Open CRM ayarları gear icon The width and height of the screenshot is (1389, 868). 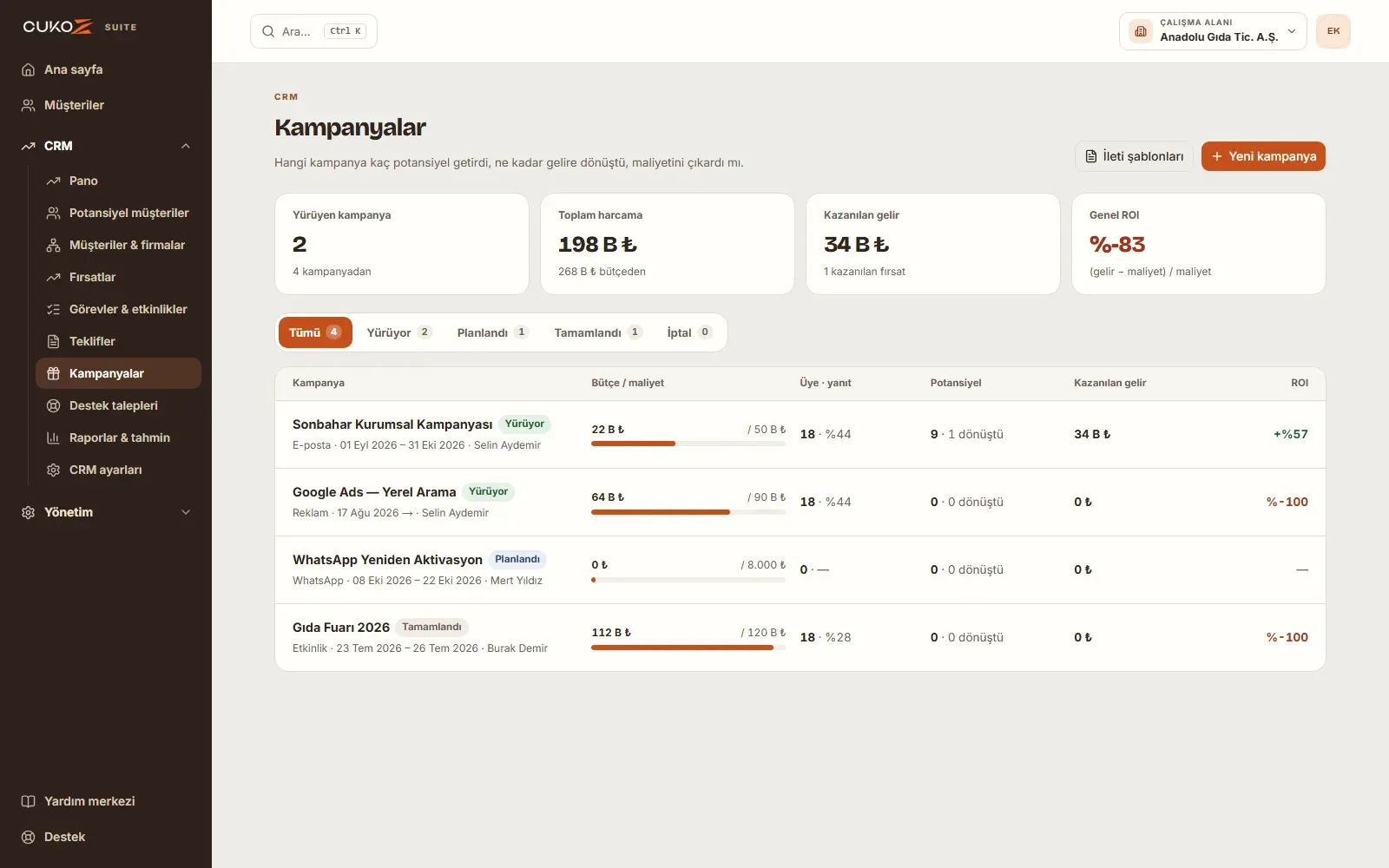click(53, 470)
